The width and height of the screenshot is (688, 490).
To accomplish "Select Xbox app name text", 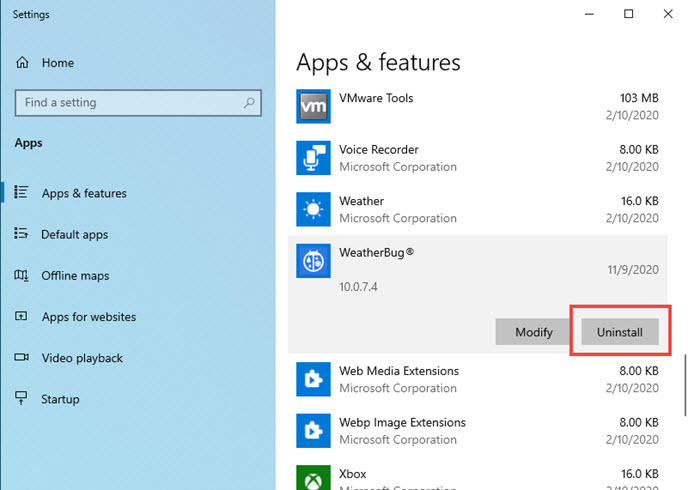I will (x=353, y=474).
